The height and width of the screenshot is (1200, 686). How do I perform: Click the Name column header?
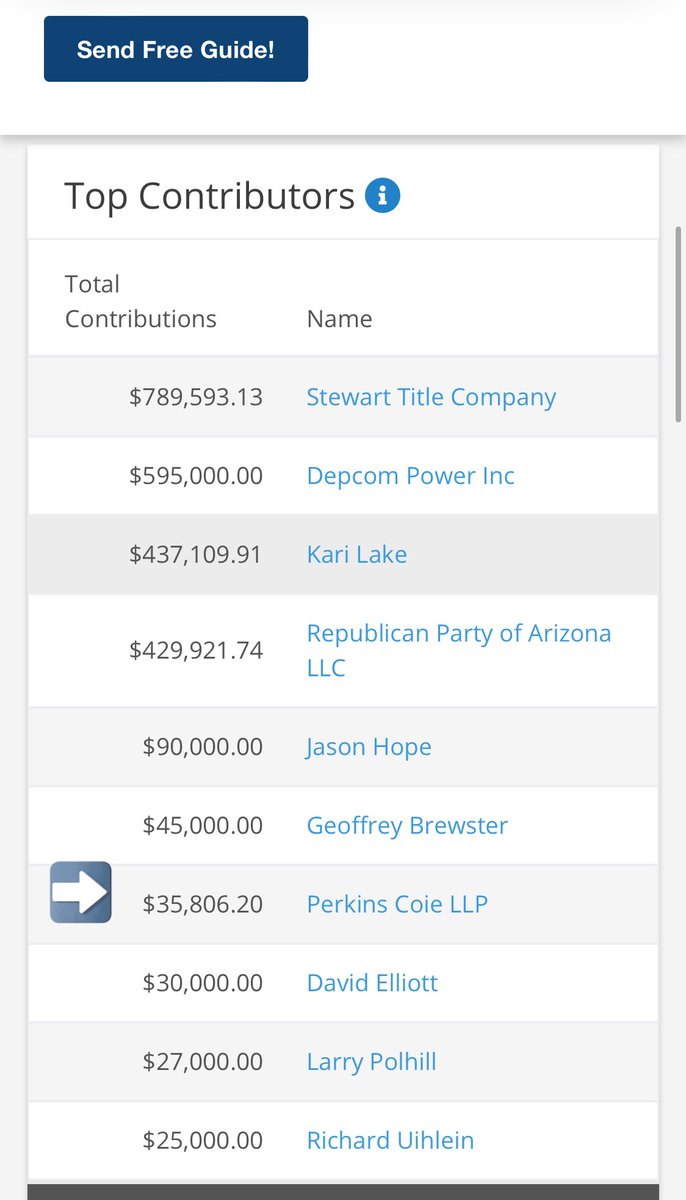click(339, 319)
